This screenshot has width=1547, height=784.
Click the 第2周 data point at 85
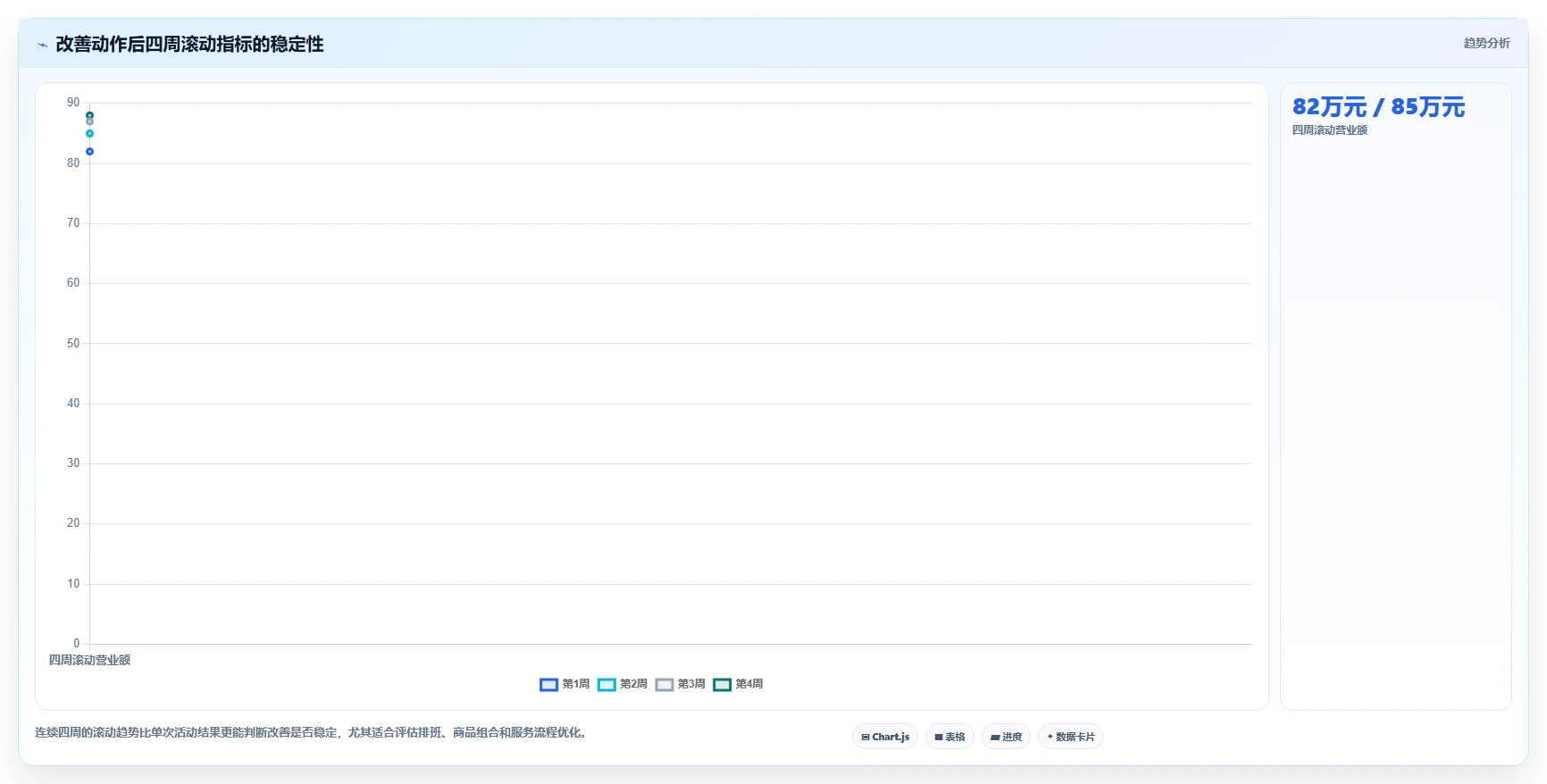[89, 134]
